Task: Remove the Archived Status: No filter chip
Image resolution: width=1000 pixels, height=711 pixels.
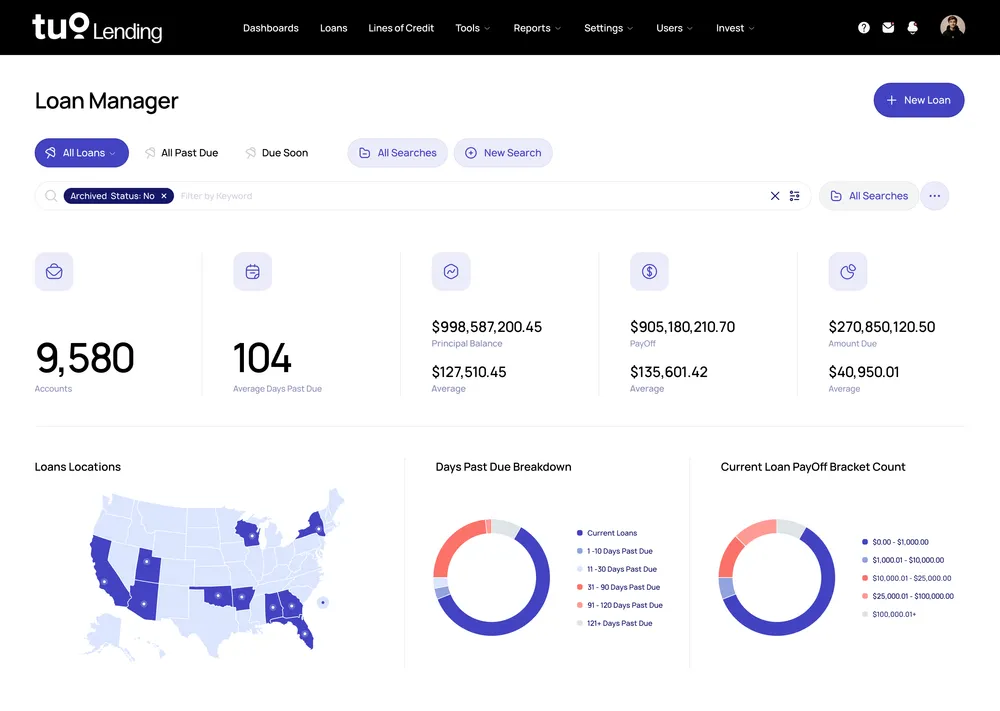Action: pos(163,196)
